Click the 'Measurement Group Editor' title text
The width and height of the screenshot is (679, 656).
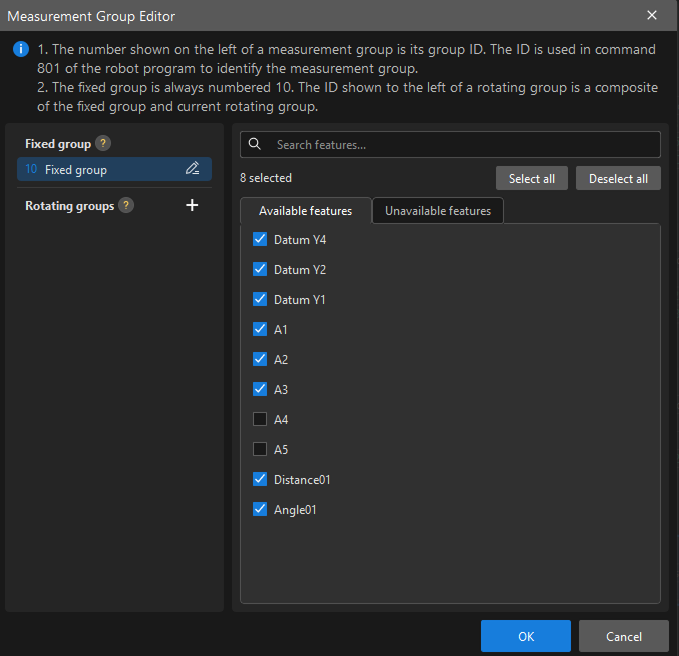click(91, 16)
